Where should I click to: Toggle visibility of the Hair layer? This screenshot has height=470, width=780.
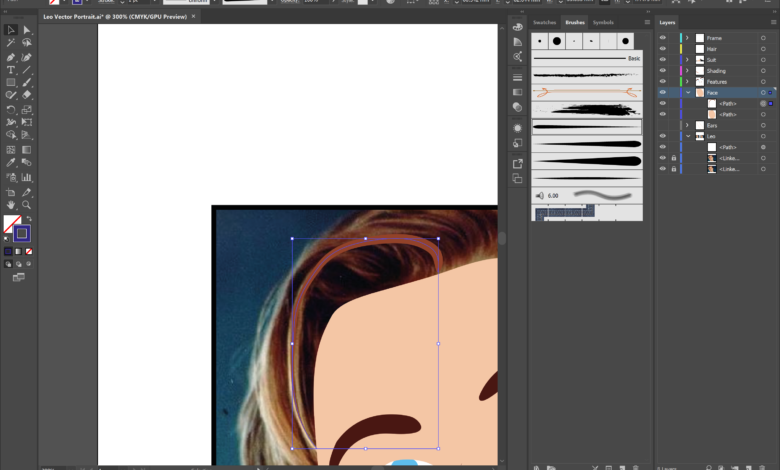pos(662,49)
